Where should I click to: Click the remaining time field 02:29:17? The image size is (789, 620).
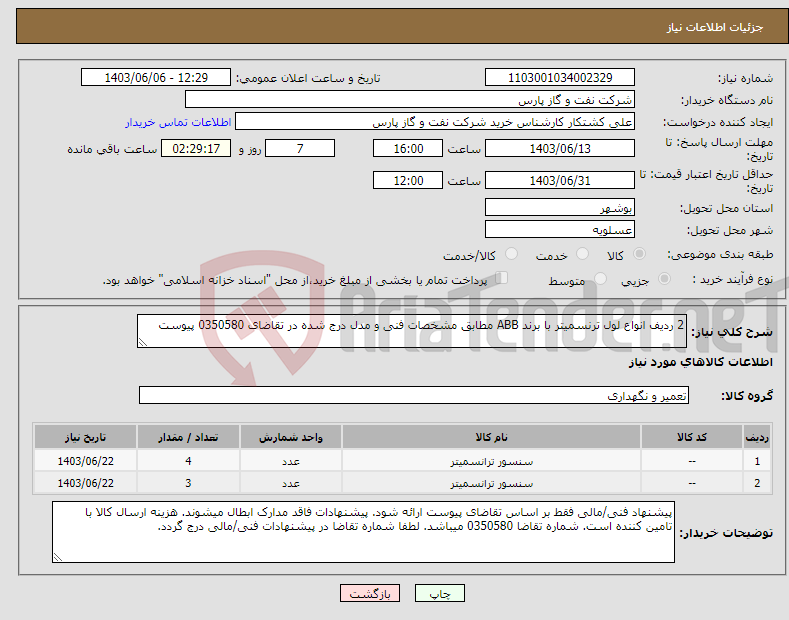point(196,148)
